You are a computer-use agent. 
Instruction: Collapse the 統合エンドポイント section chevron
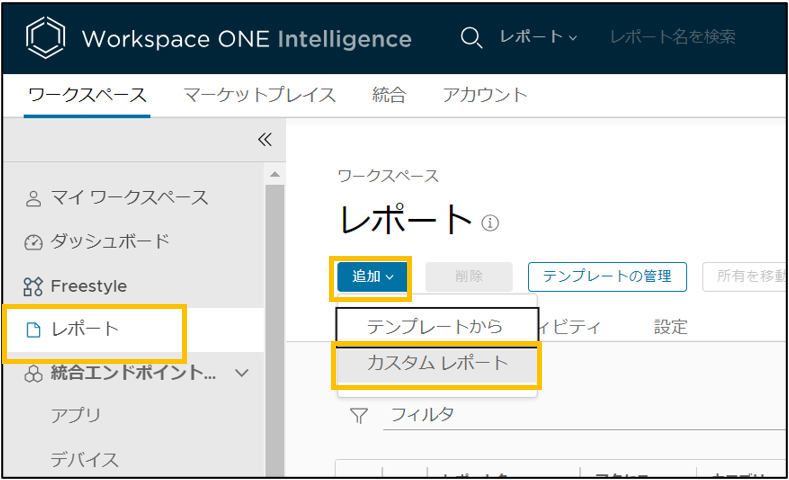242,373
